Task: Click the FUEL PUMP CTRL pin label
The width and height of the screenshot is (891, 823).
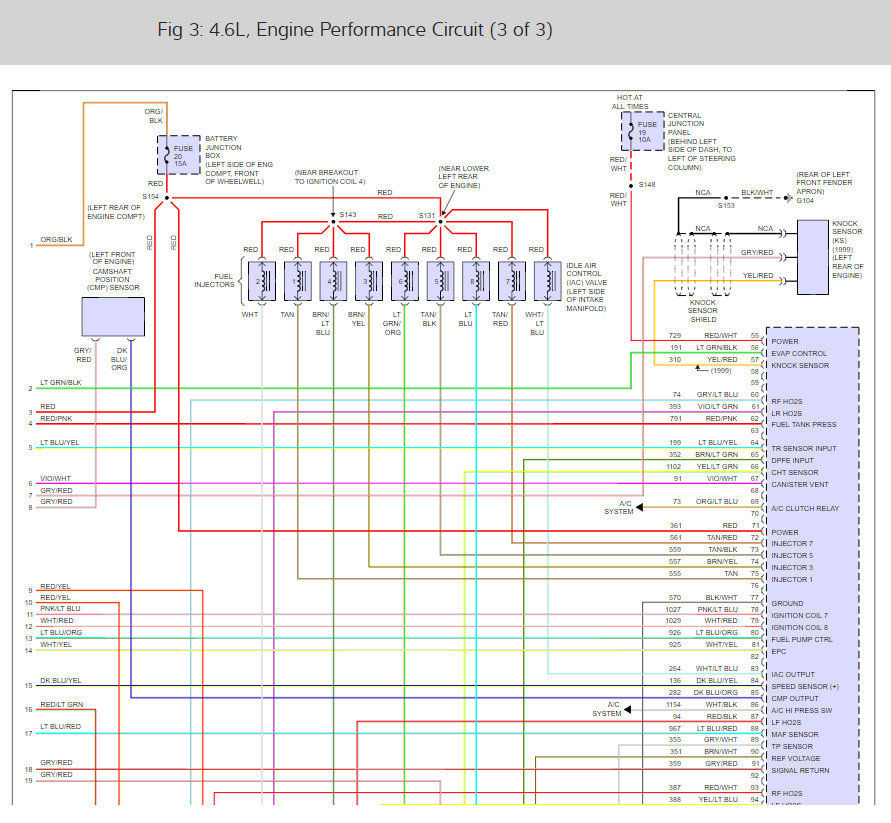Action: click(x=802, y=639)
